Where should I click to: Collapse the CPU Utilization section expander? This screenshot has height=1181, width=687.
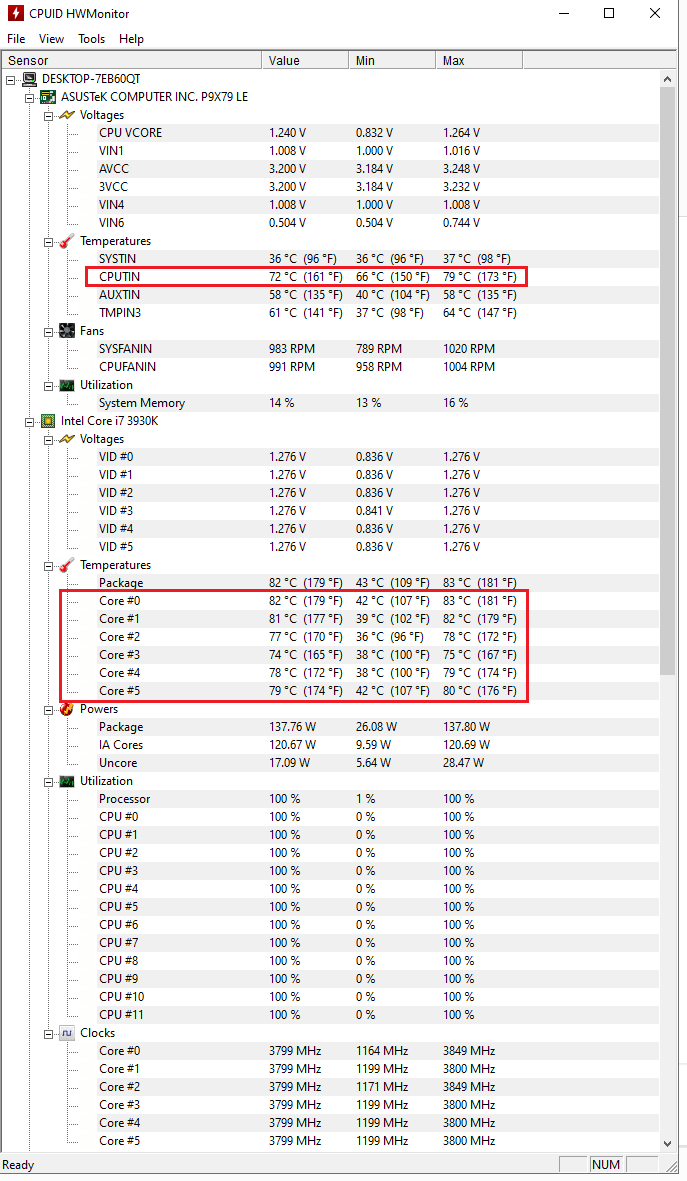point(48,781)
